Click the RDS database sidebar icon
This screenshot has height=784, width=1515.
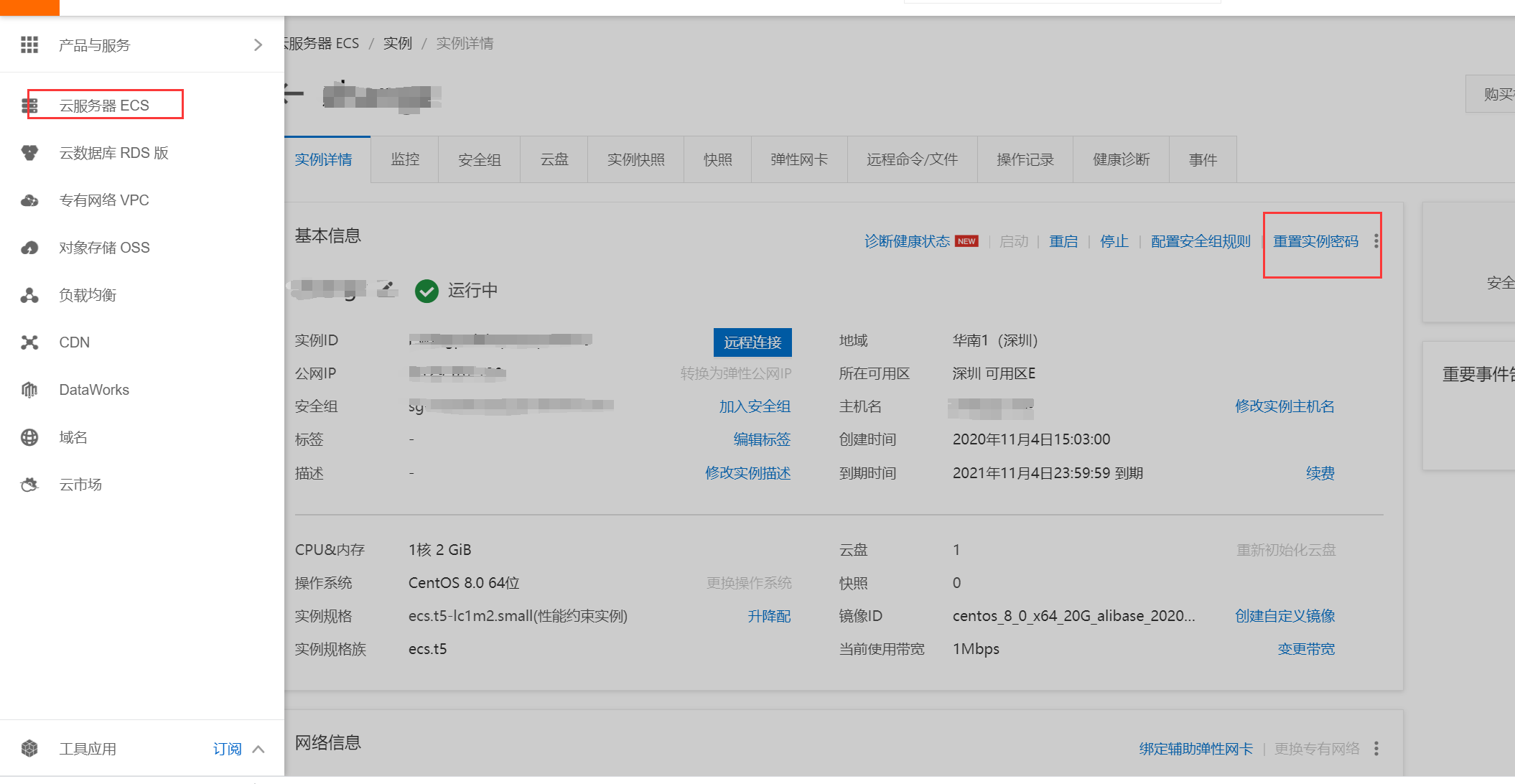[29, 153]
